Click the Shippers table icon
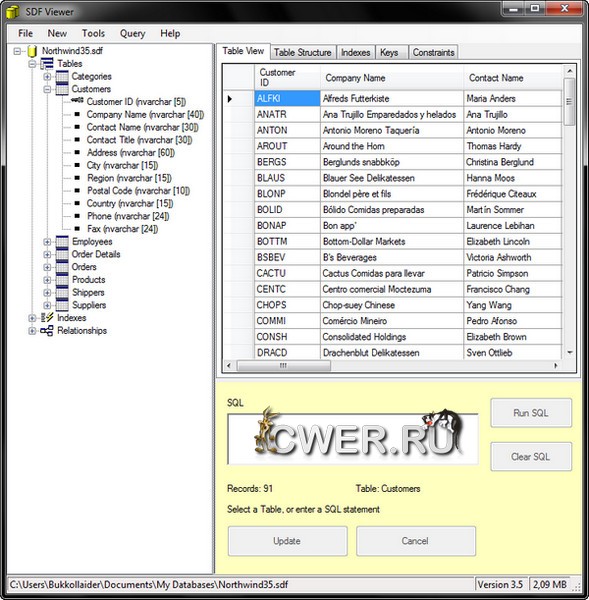Image resolution: width=589 pixels, height=600 pixels. pos(62,292)
